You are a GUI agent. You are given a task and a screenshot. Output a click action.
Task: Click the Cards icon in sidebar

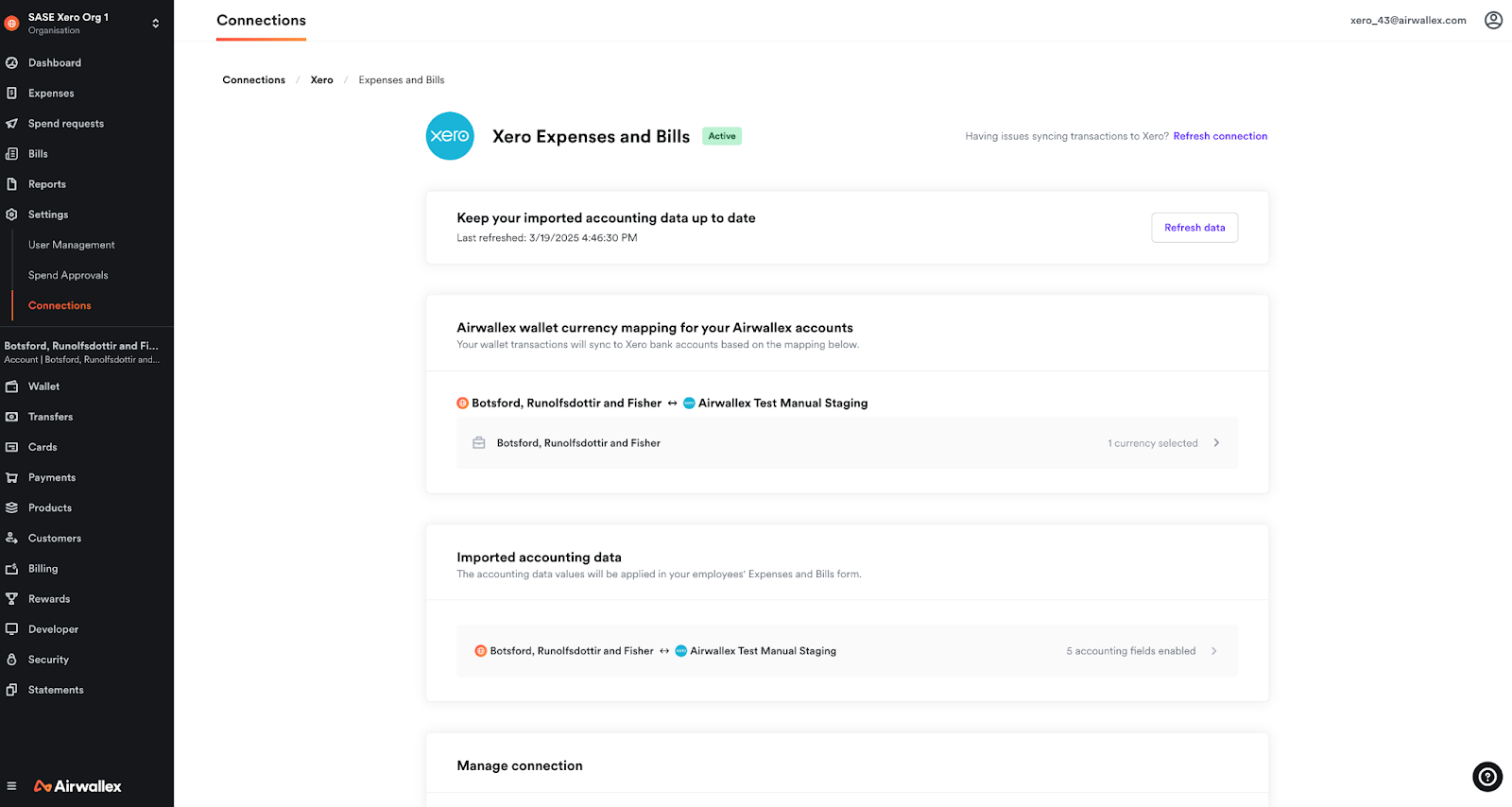click(11, 447)
